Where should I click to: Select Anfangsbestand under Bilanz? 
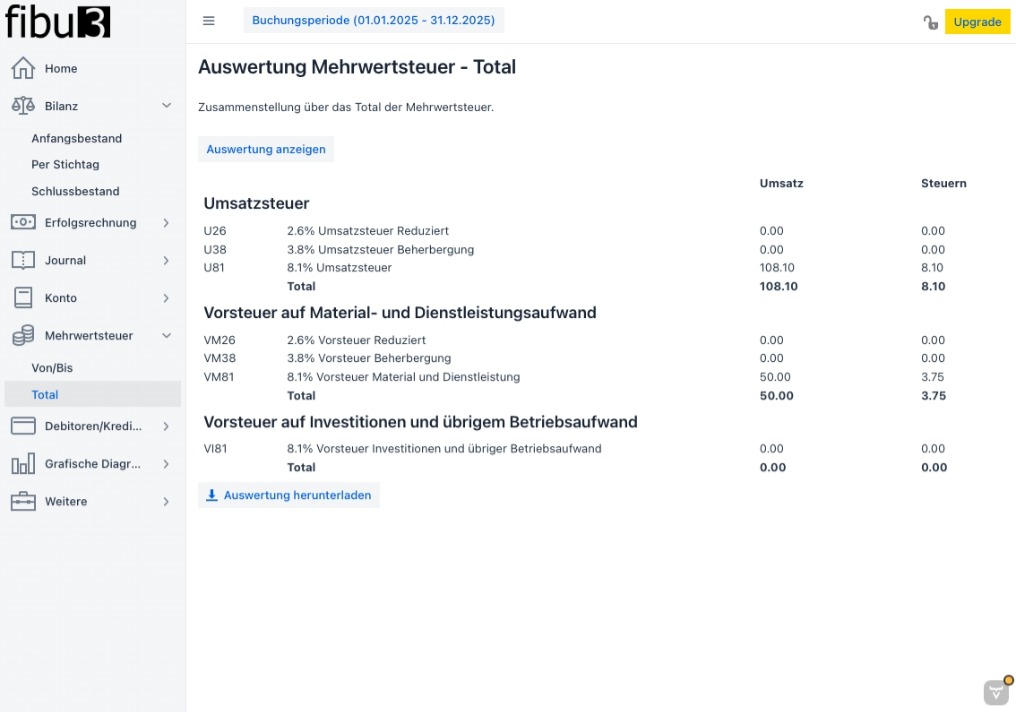point(79,137)
